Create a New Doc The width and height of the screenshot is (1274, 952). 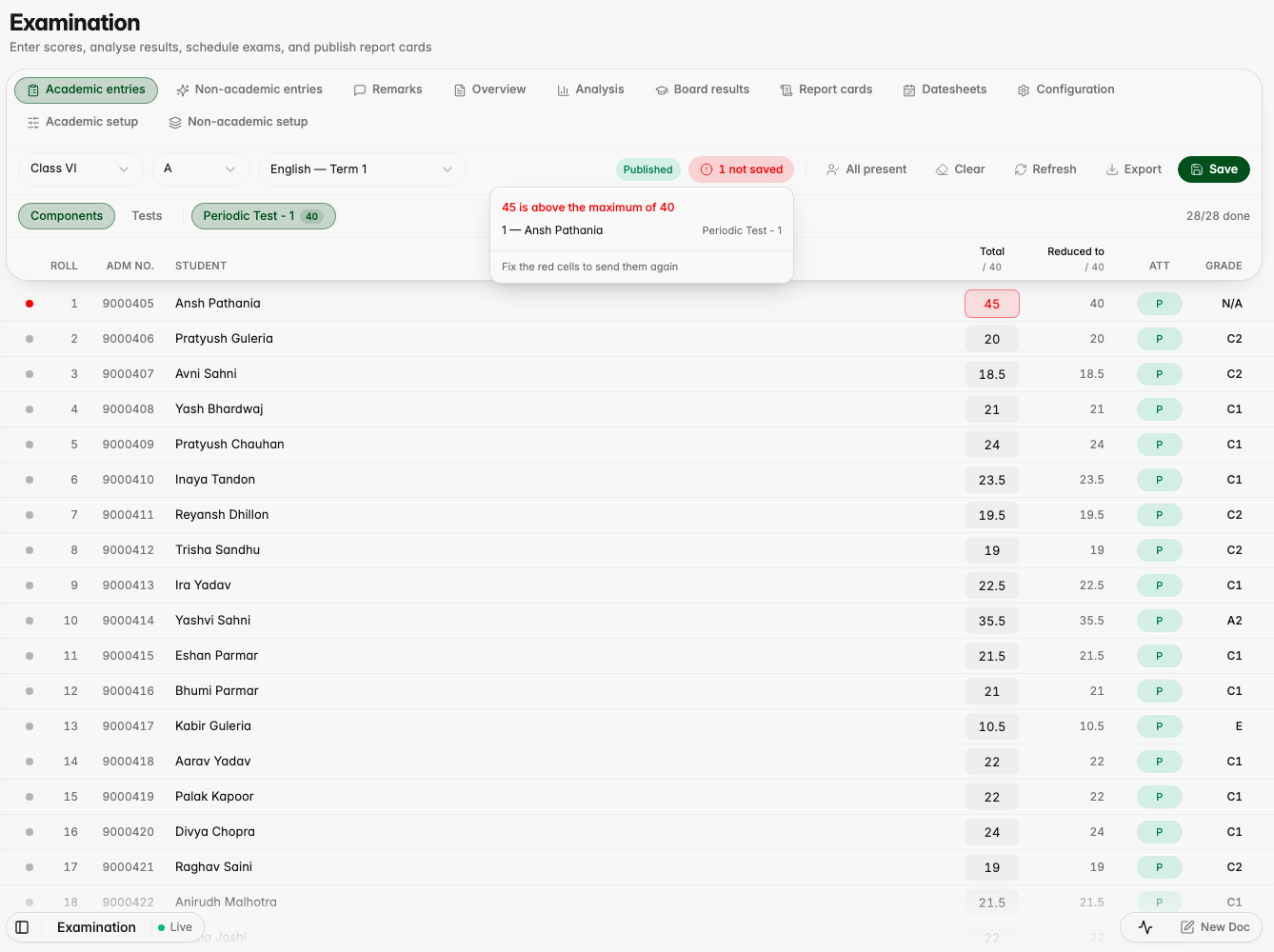(x=1216, y=927)
